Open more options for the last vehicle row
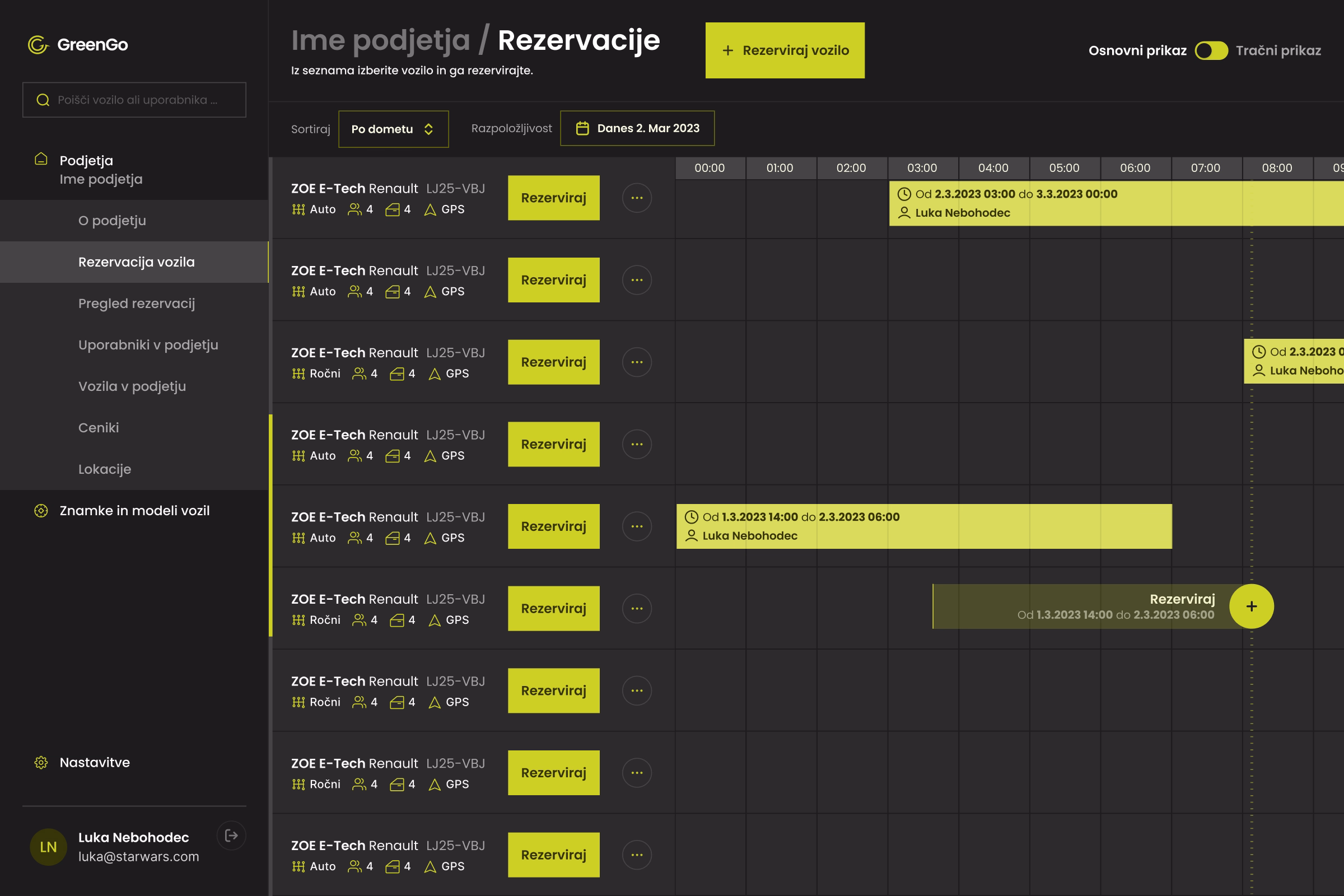1344x896 pixels. tap(637, 855)
